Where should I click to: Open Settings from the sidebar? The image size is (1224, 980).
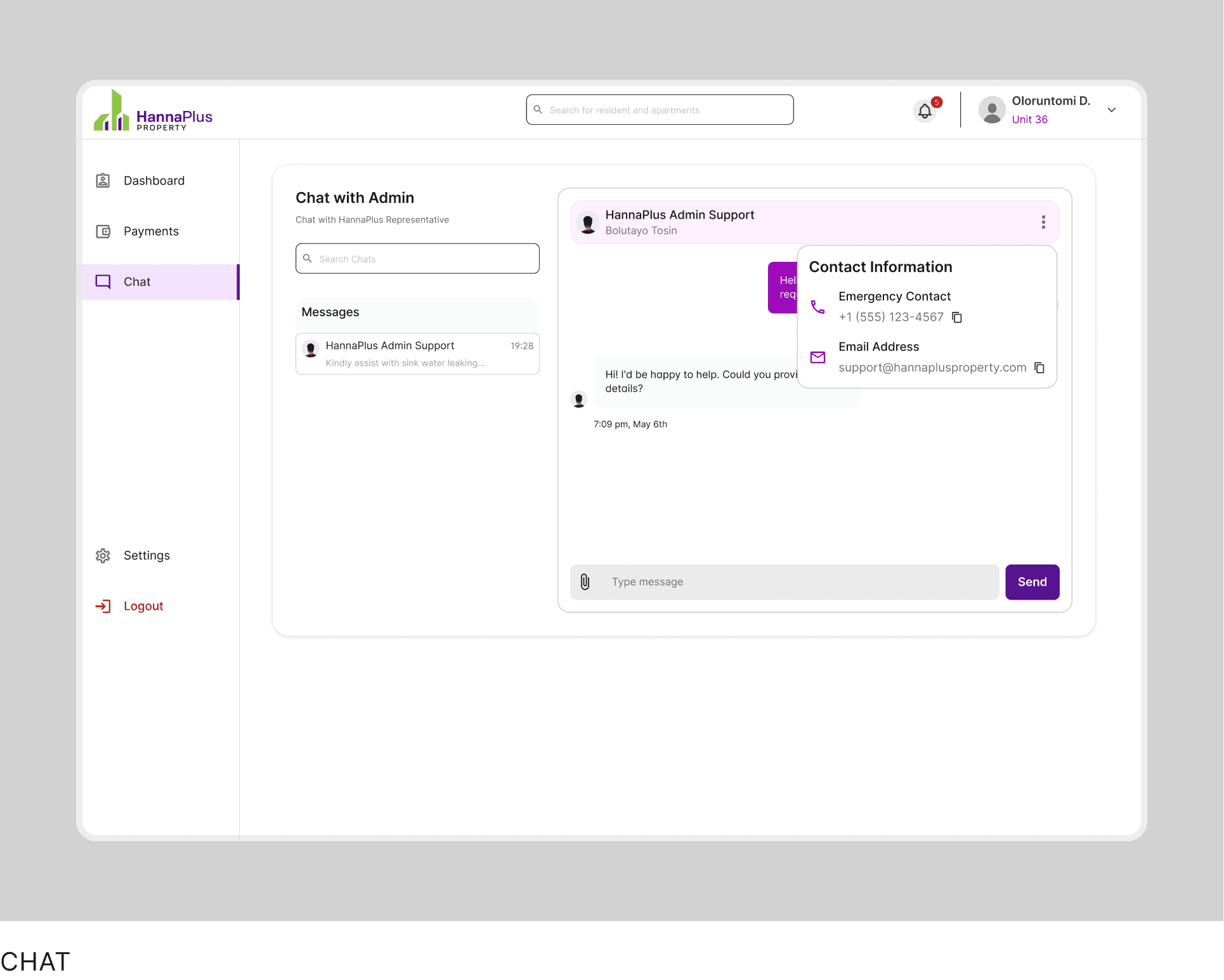pos(146,556)
